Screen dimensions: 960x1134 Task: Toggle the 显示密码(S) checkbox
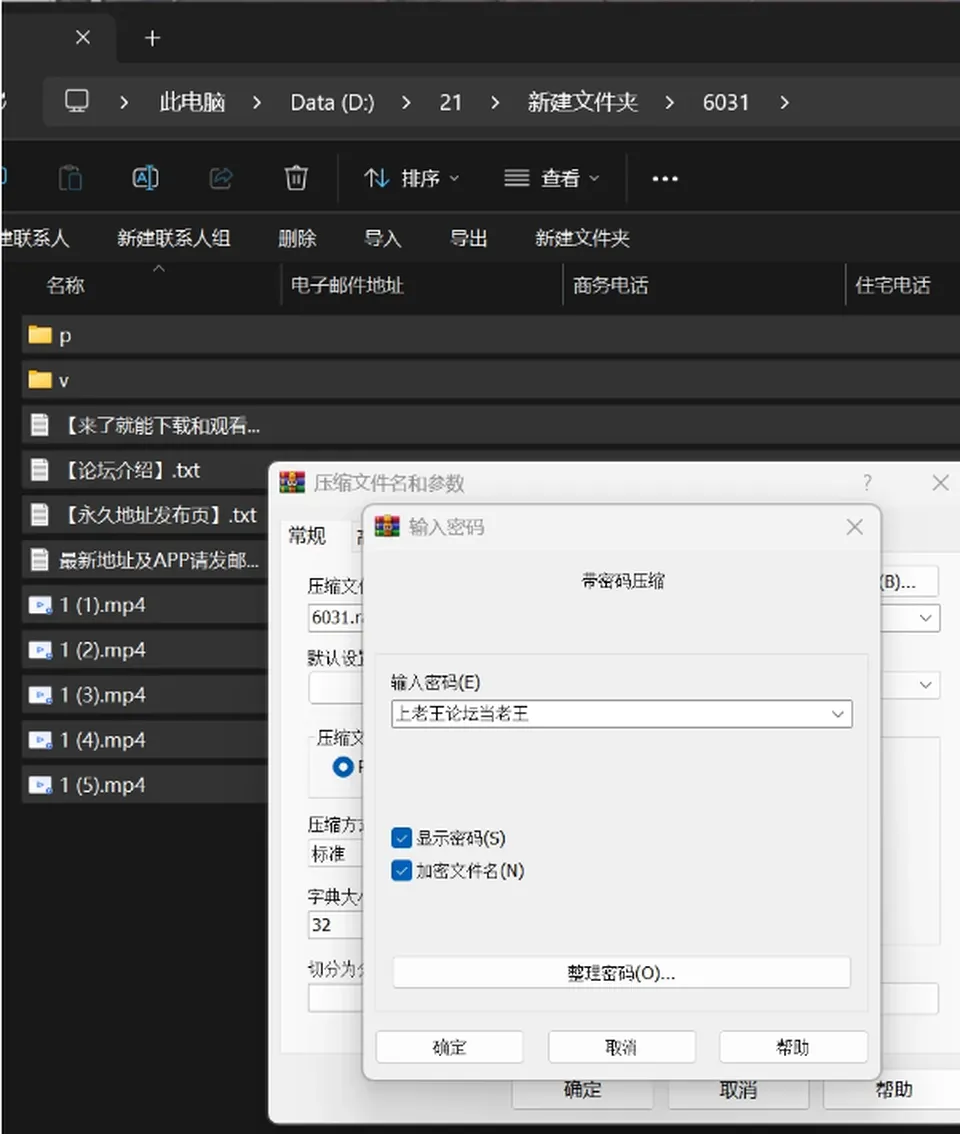coord(402,837)
